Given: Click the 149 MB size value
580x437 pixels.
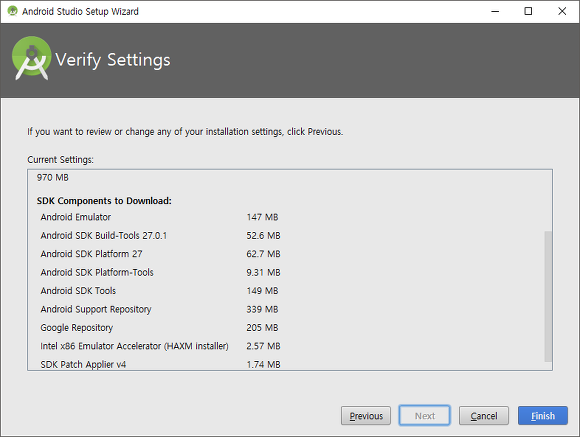Looking at the screenshot, I should point(262,291).
